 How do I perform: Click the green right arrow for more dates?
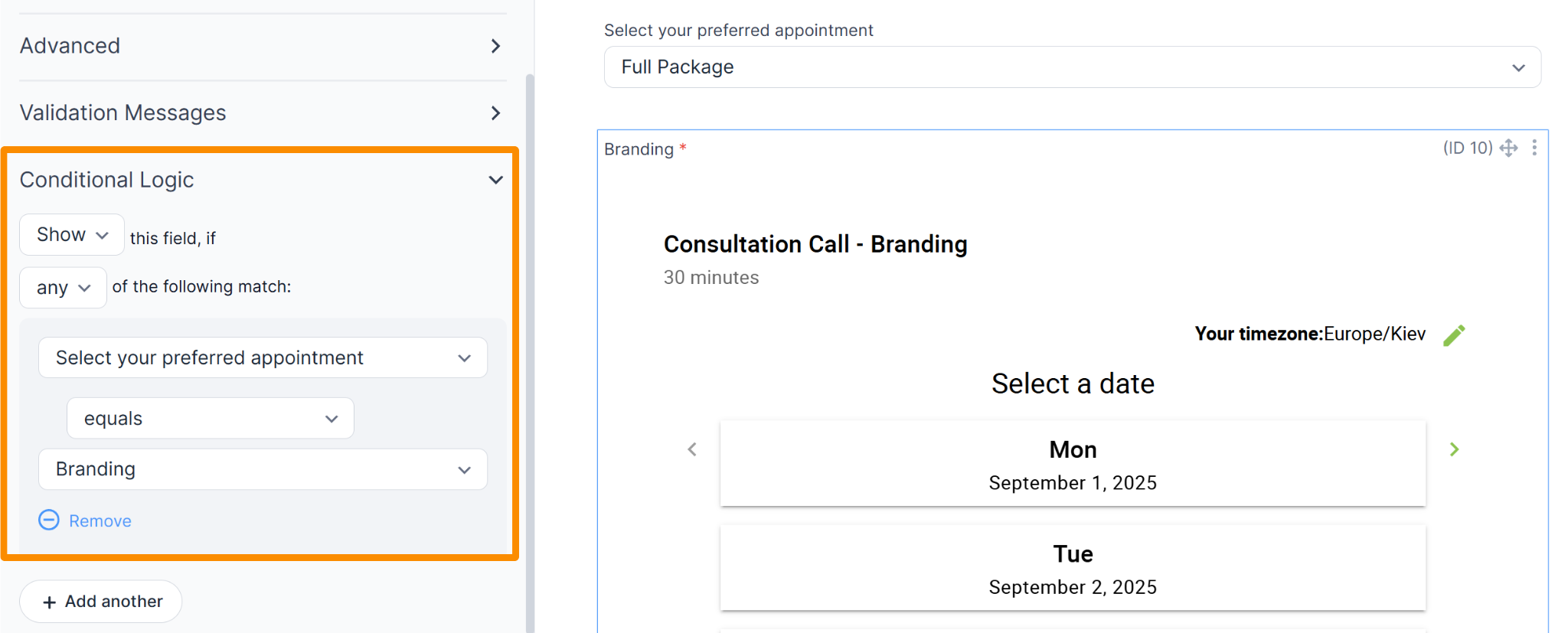coord(1454,449)
